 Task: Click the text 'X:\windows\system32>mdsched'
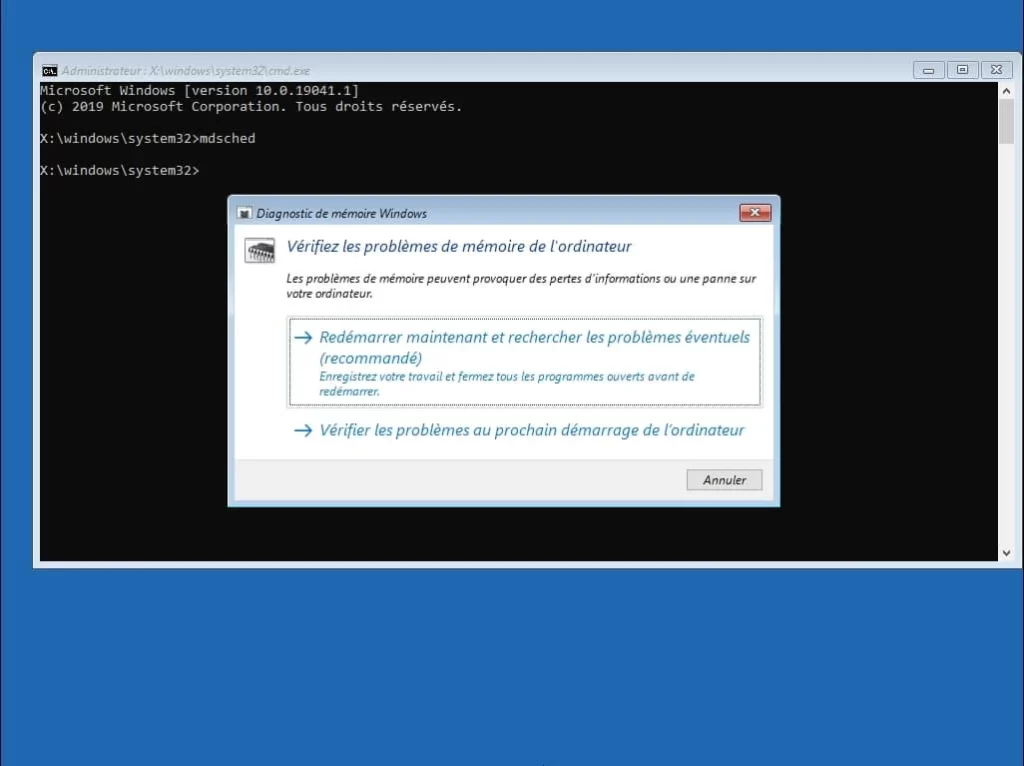(x=148, y=138)
